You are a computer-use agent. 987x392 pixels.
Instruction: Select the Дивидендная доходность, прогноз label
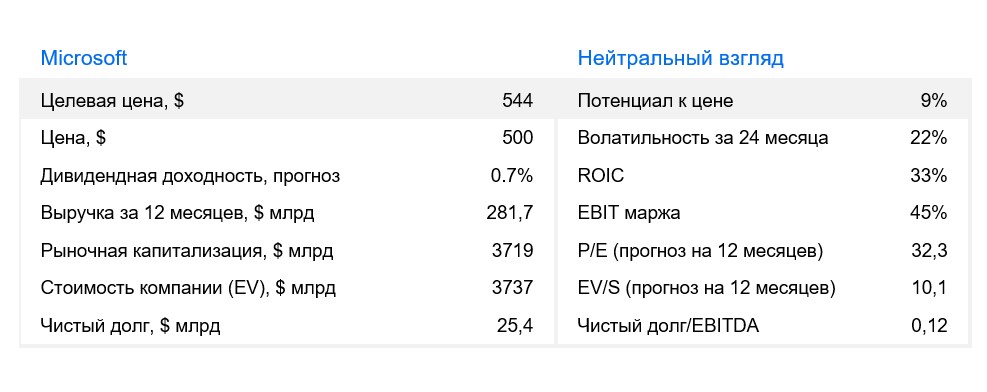(190, 176)
